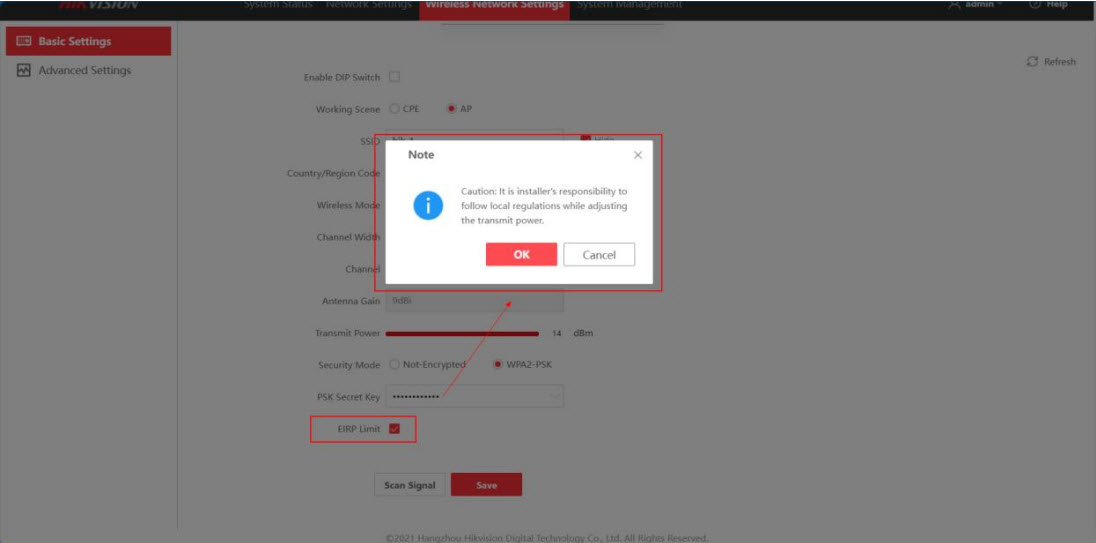This screenshot has width=1096, height=543.
Task: Select the Not-Encrypted security mode
Action: (x=394, y=365)
